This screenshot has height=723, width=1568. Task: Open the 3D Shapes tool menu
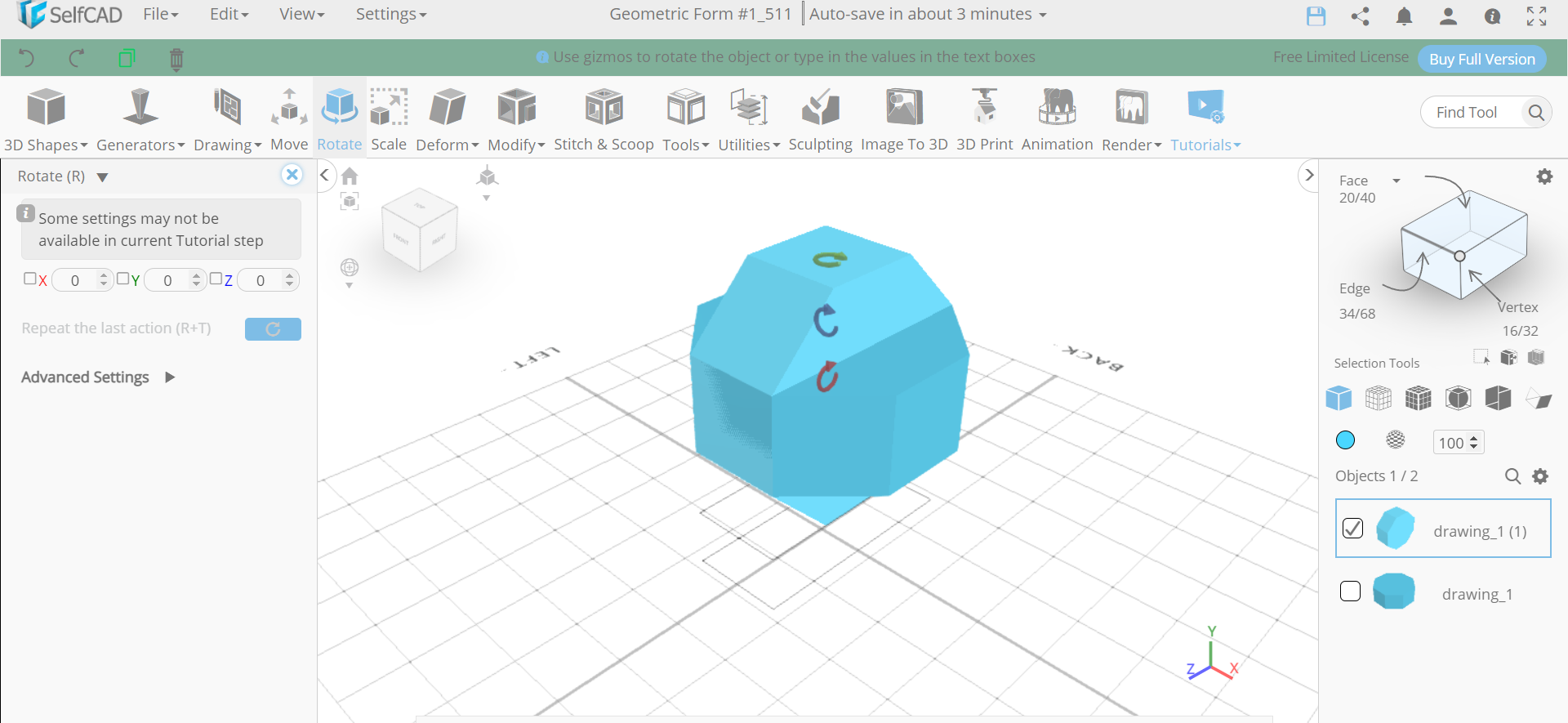pos(46,120)
